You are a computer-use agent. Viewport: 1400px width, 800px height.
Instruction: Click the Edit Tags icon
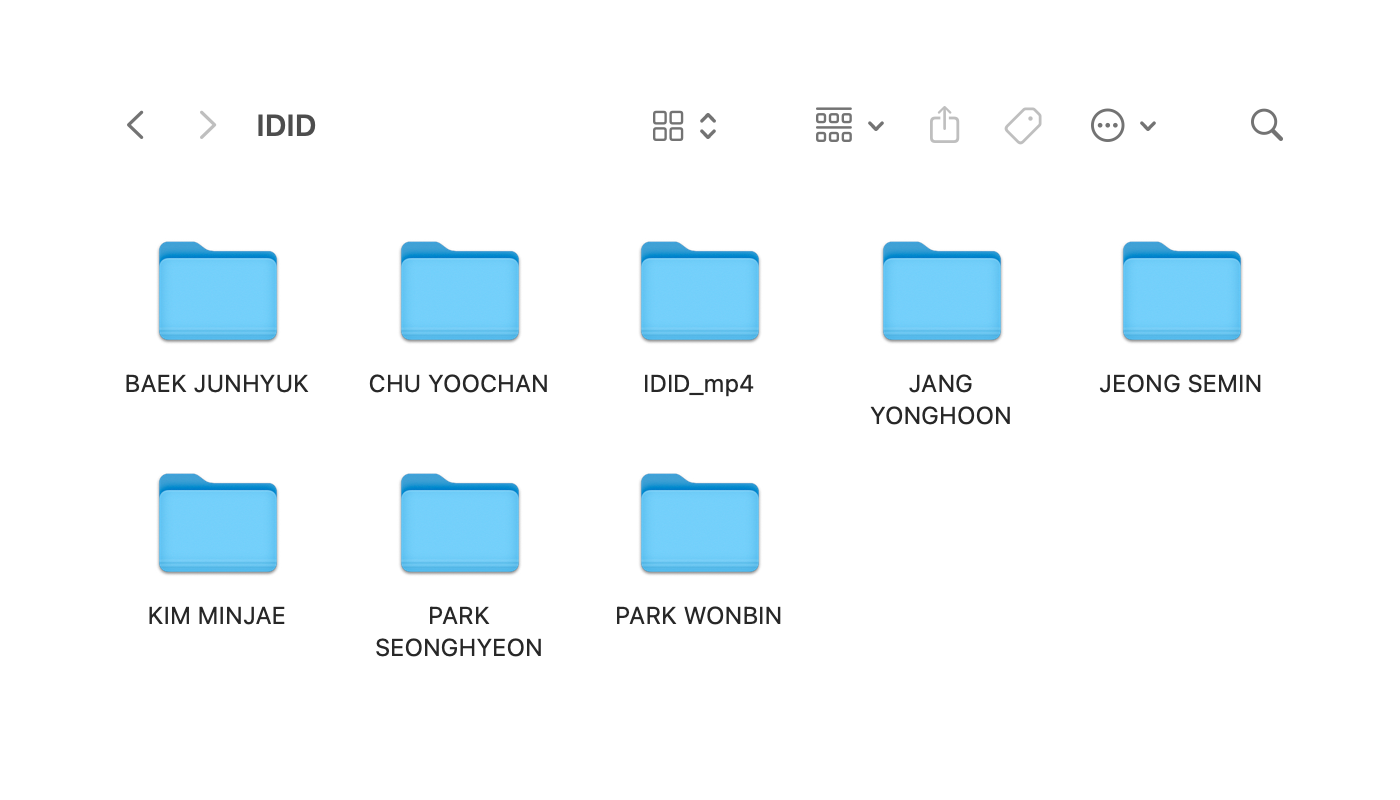pyautogui.click(x=1023, y=126)
